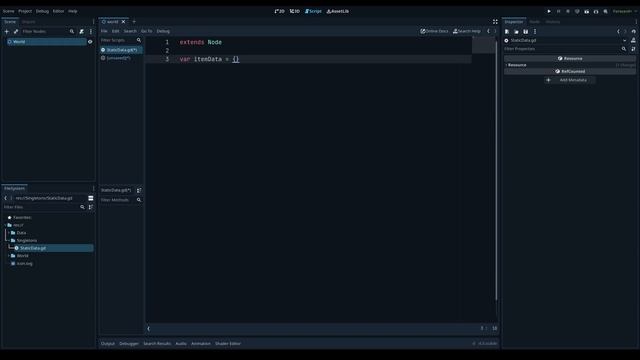
Task: Toggle alphabetical sorting of methods list
Action: click(139, 190)
